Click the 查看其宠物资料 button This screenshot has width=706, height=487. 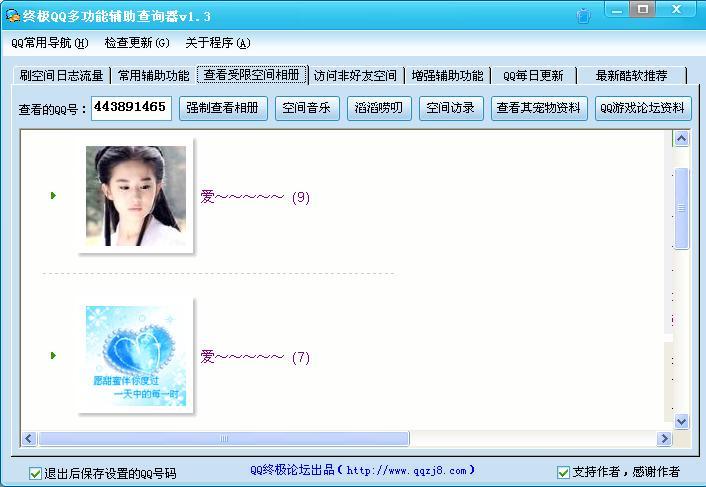click(x=539, y=108)
